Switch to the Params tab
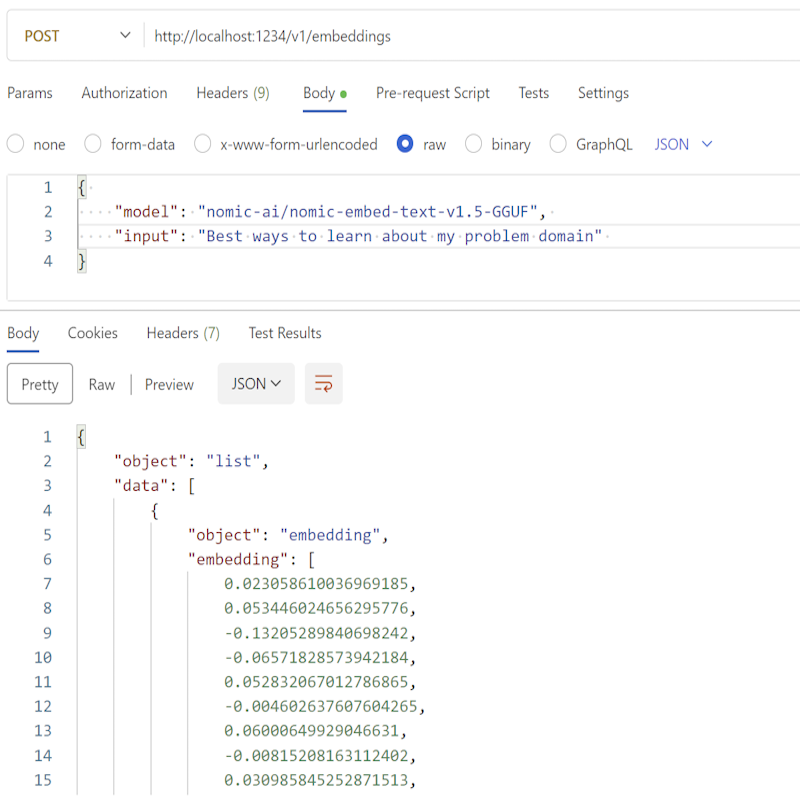The height and width of the screenshot is (800, 800). tap(29, 93)
